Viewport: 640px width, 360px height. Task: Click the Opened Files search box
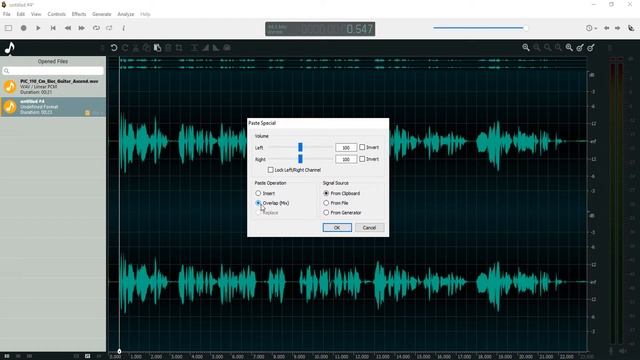(53, 71)
